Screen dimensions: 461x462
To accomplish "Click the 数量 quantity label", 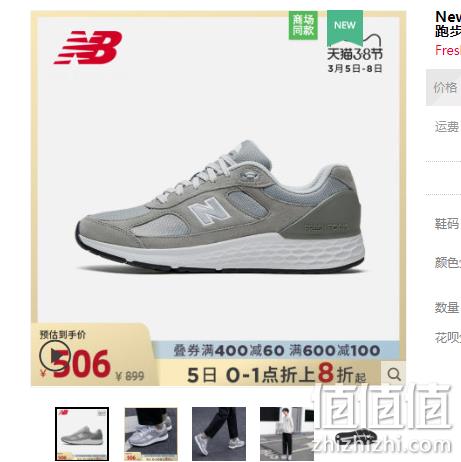I will (447, 307).
